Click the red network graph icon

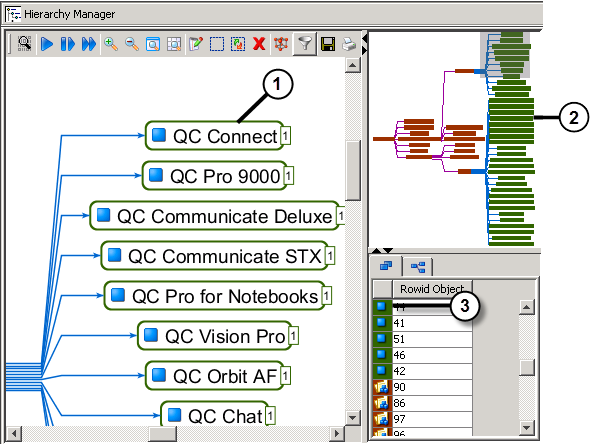[281, 44]
